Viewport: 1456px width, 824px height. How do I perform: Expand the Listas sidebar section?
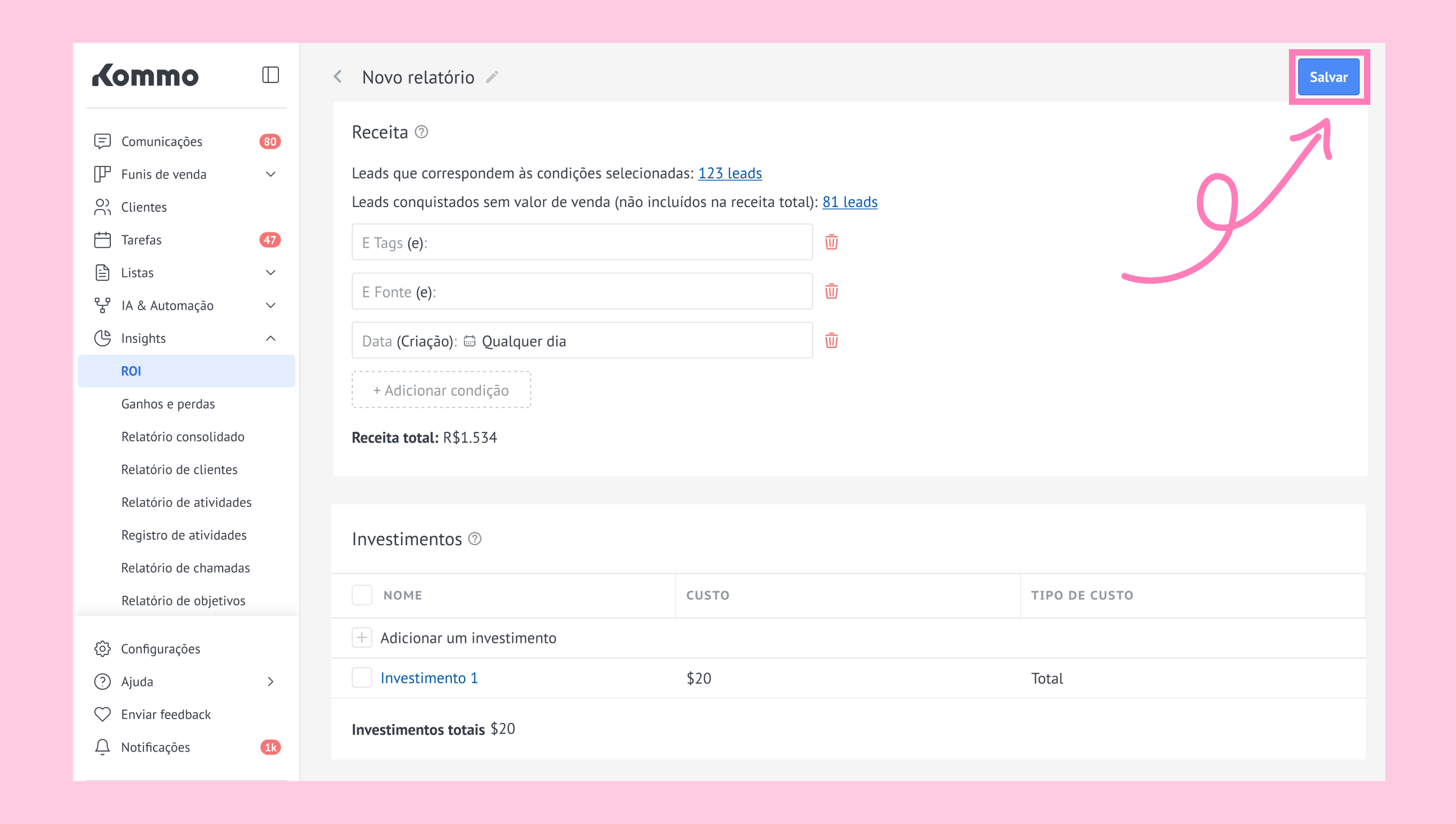coord(271,273)
